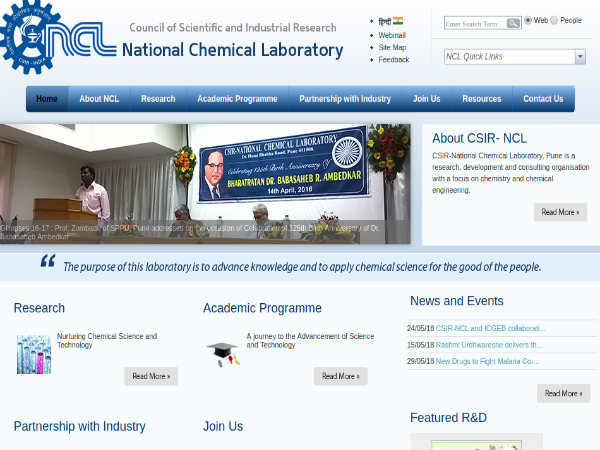Open the Webmail link
This screenshot has height=450, width=600.
[x=392, y=34]
